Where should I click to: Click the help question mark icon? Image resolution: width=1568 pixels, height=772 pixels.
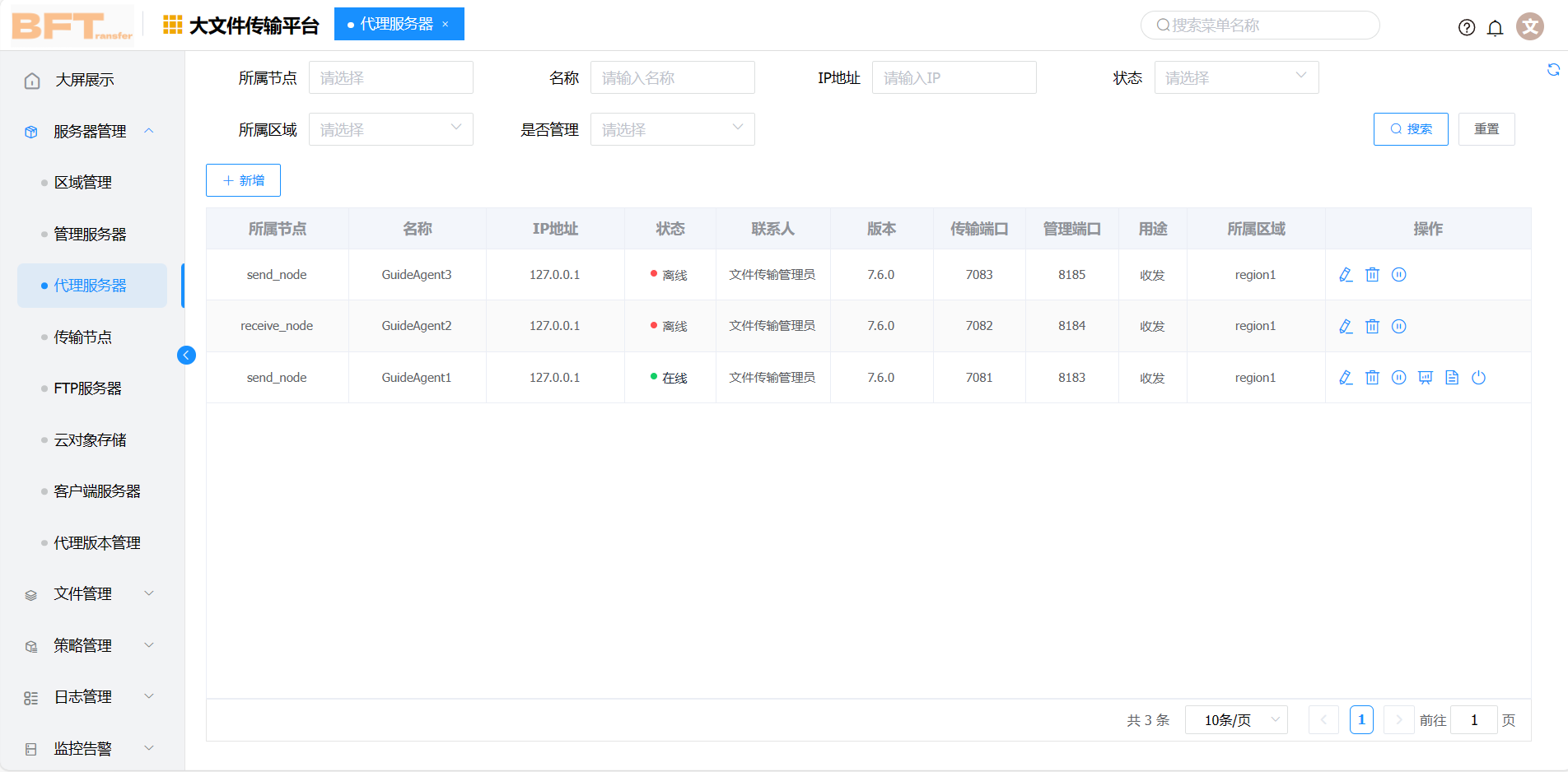(x=1467, y=28)
